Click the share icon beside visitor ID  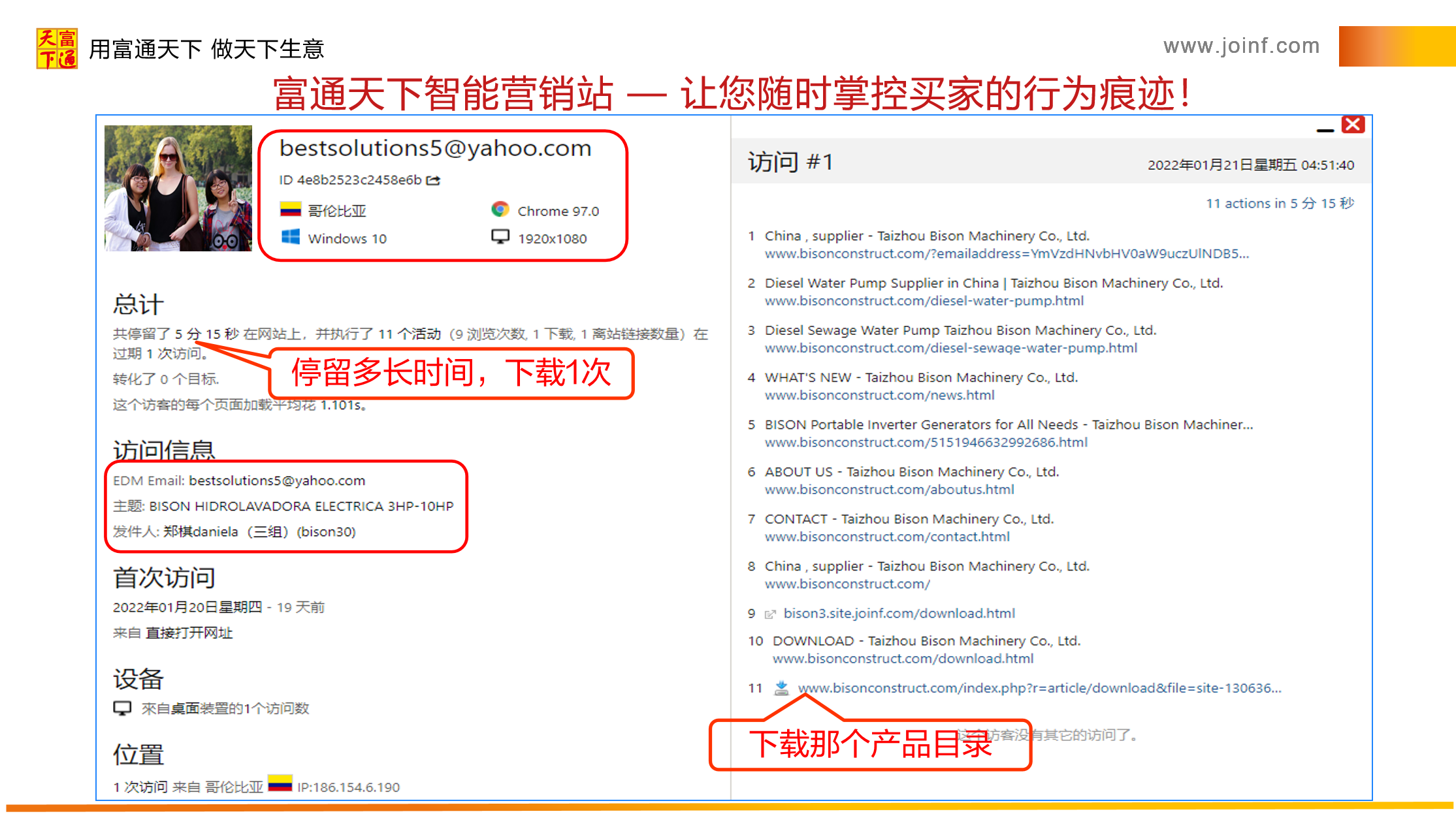coord(433,180)
